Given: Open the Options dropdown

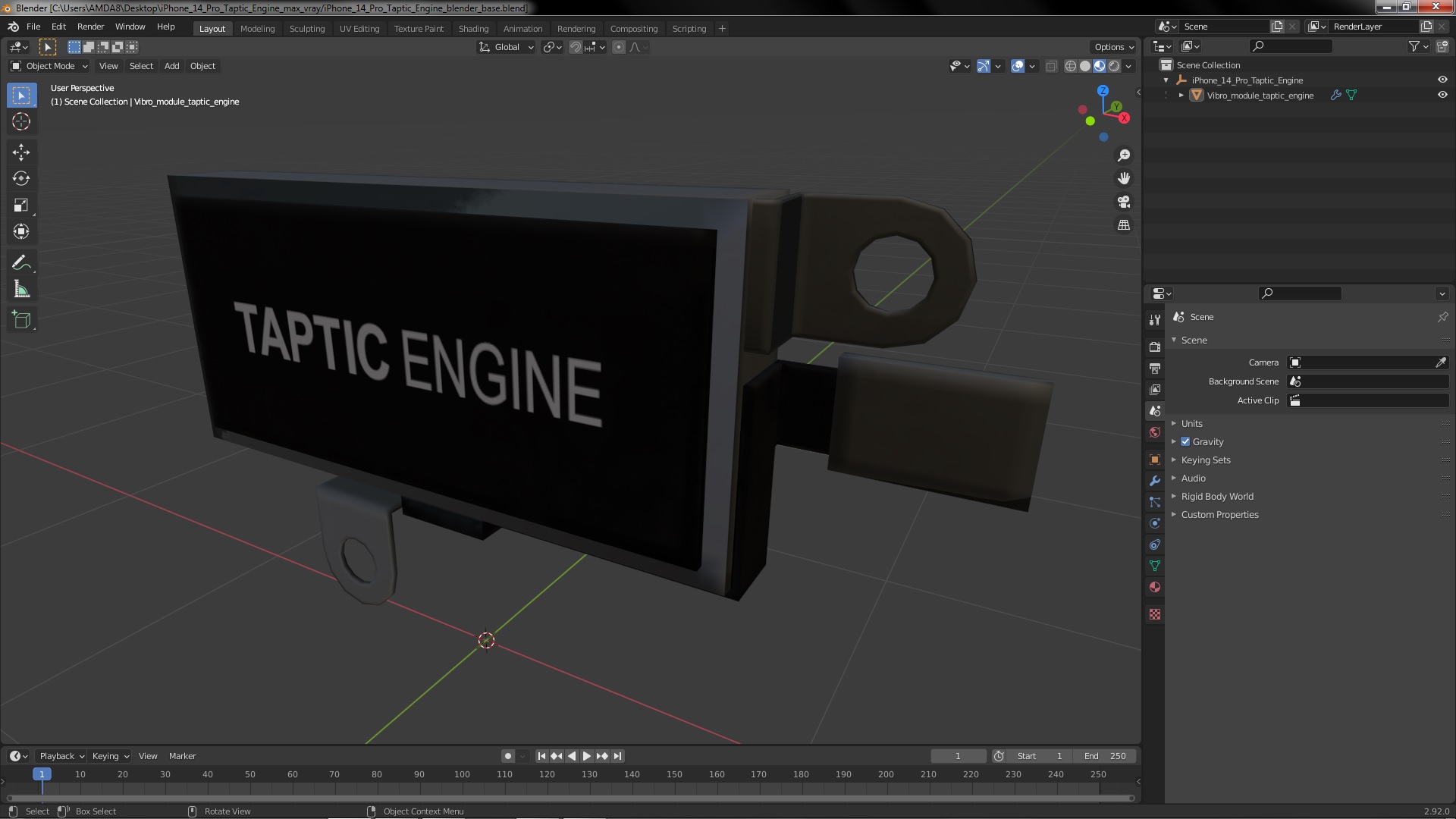Looking at the screenshot, I should (1114, 47).
